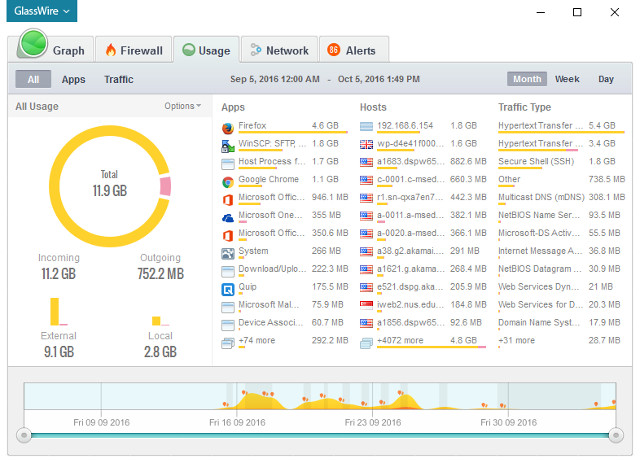The image size is (640, 463).
Task: Click the Host Process window icon
Action: tap(228, 164)
